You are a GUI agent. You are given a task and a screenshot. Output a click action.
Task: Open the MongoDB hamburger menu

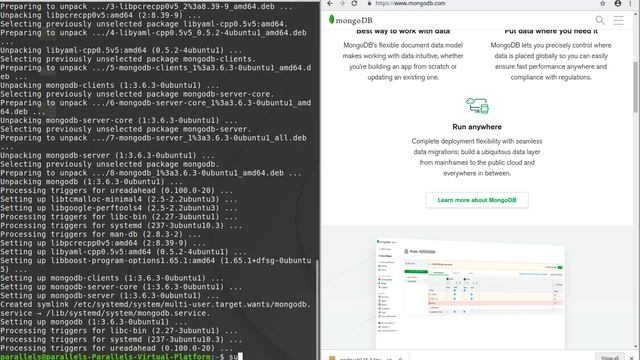[x=618, y=20]
